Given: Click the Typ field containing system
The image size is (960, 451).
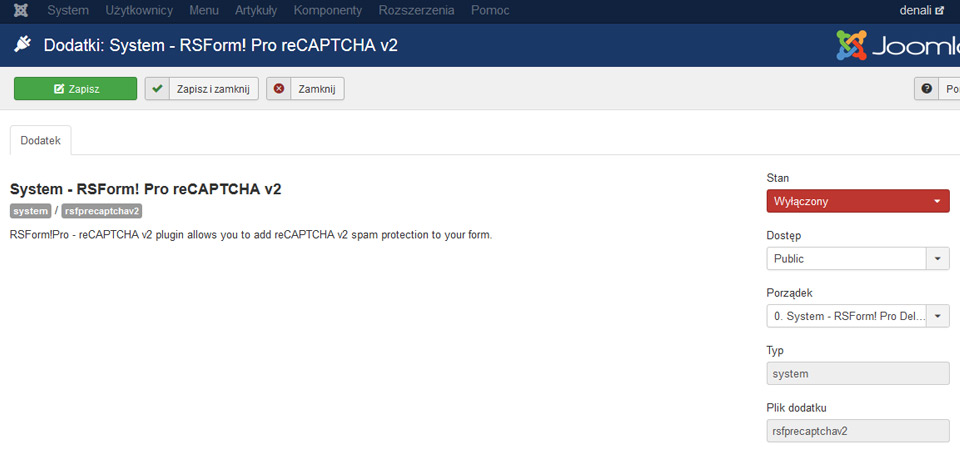Looking at the screenshot, I should (858, 373).
